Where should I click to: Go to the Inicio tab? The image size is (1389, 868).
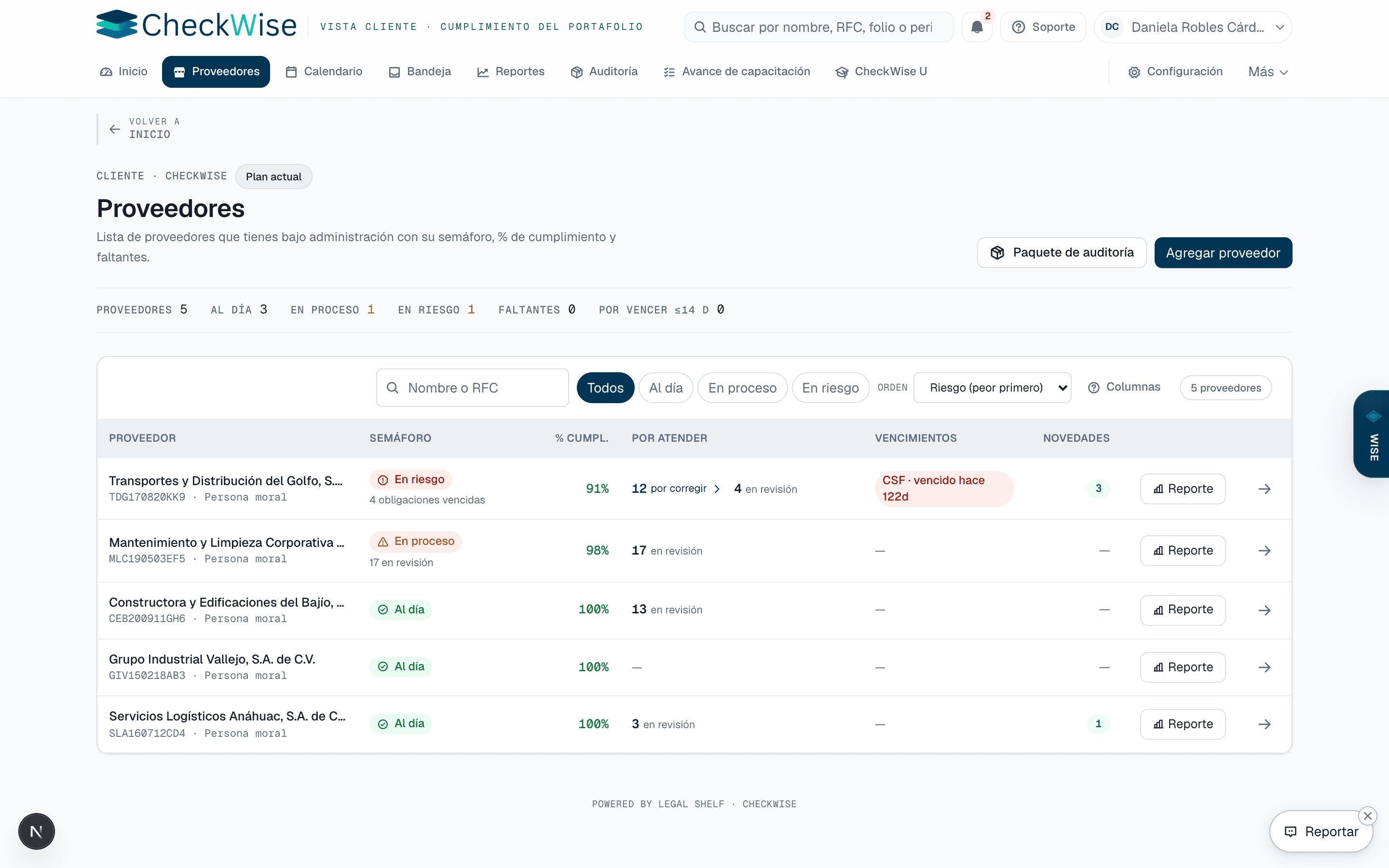(x=123, y=71)
